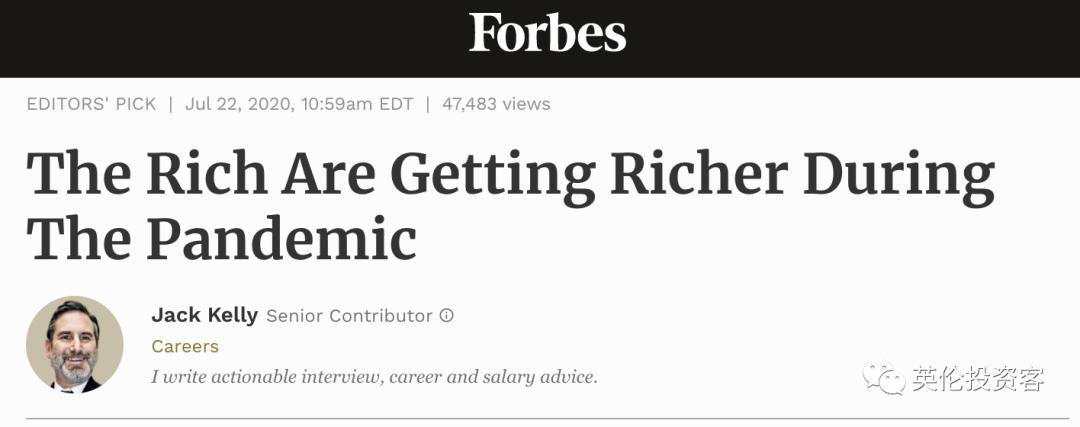Click the 47,483 views counter
Viewport: 1080px width, 427px height.
point(497,104)
